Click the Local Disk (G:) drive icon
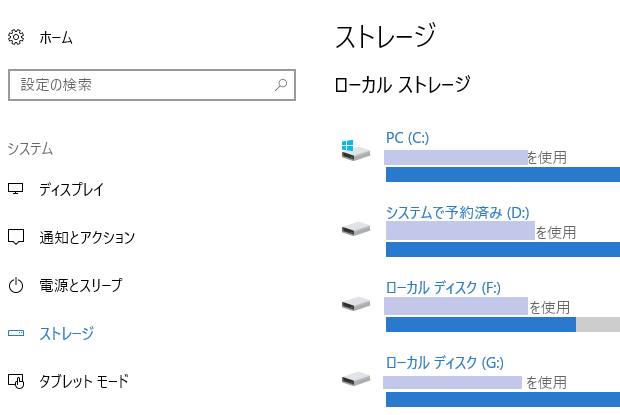The width and height of the screenshot is (620, 415). click(354, 378)
